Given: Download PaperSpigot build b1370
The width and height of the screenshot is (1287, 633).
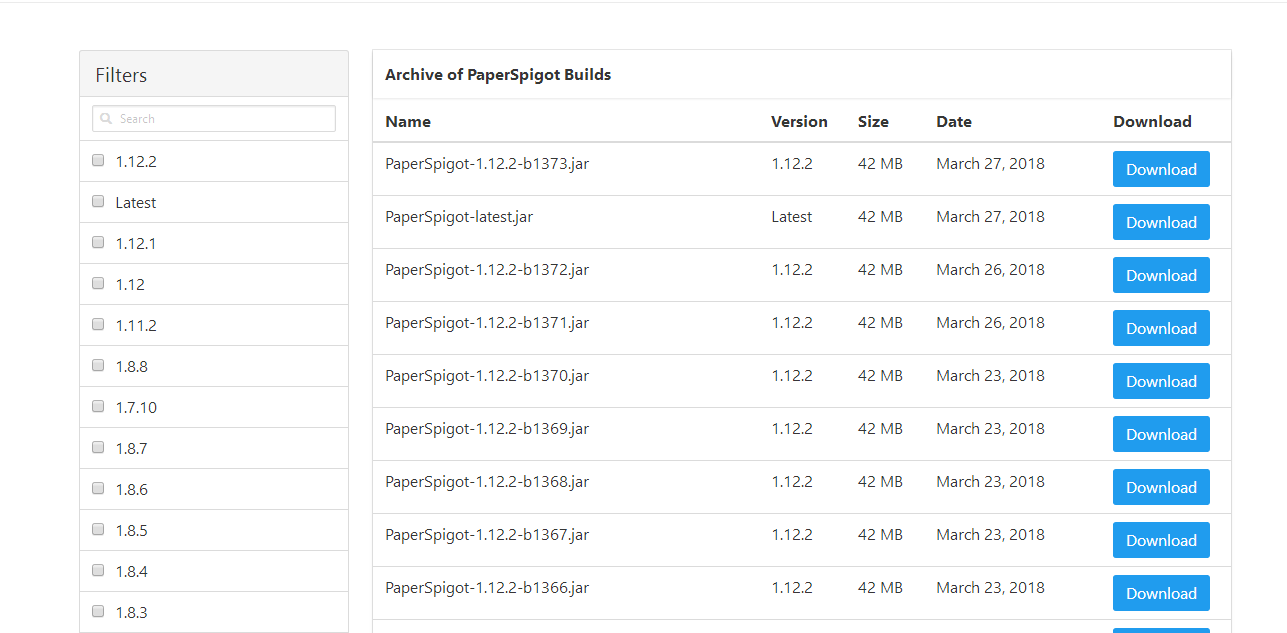Looking at the screenshot, I should pos(1160,381).
